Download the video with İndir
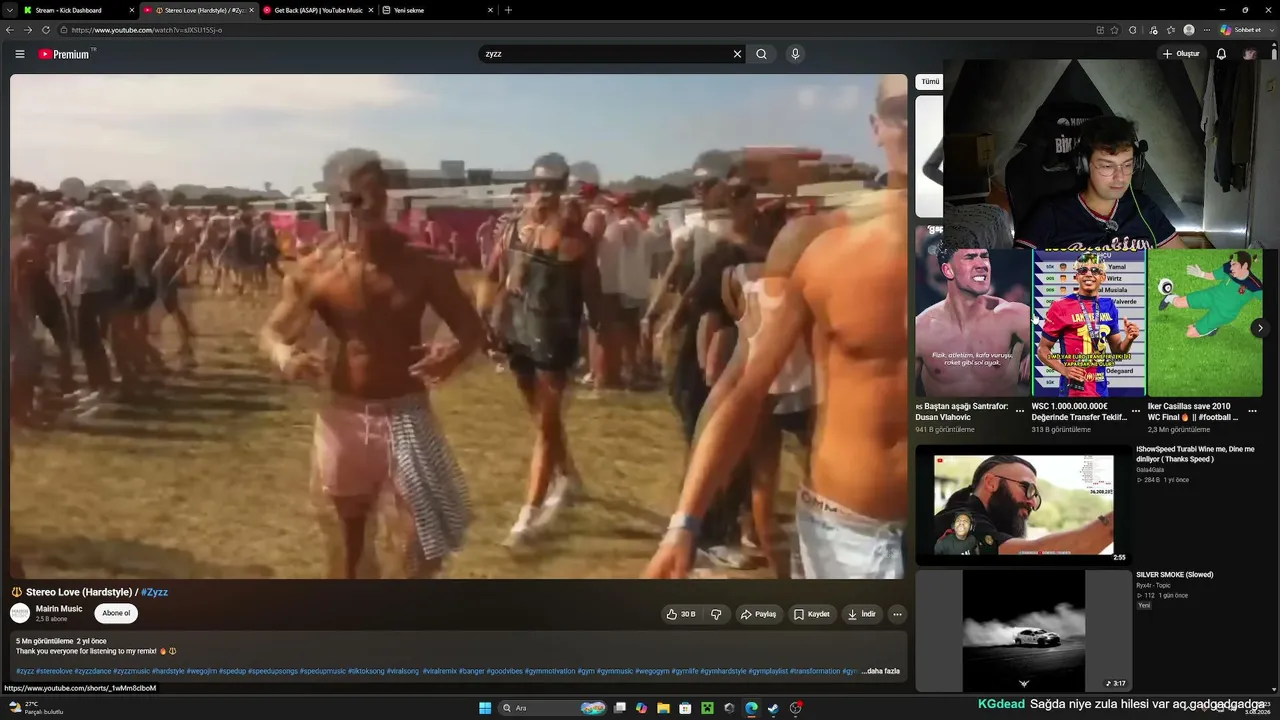 [x=862, y=614]
